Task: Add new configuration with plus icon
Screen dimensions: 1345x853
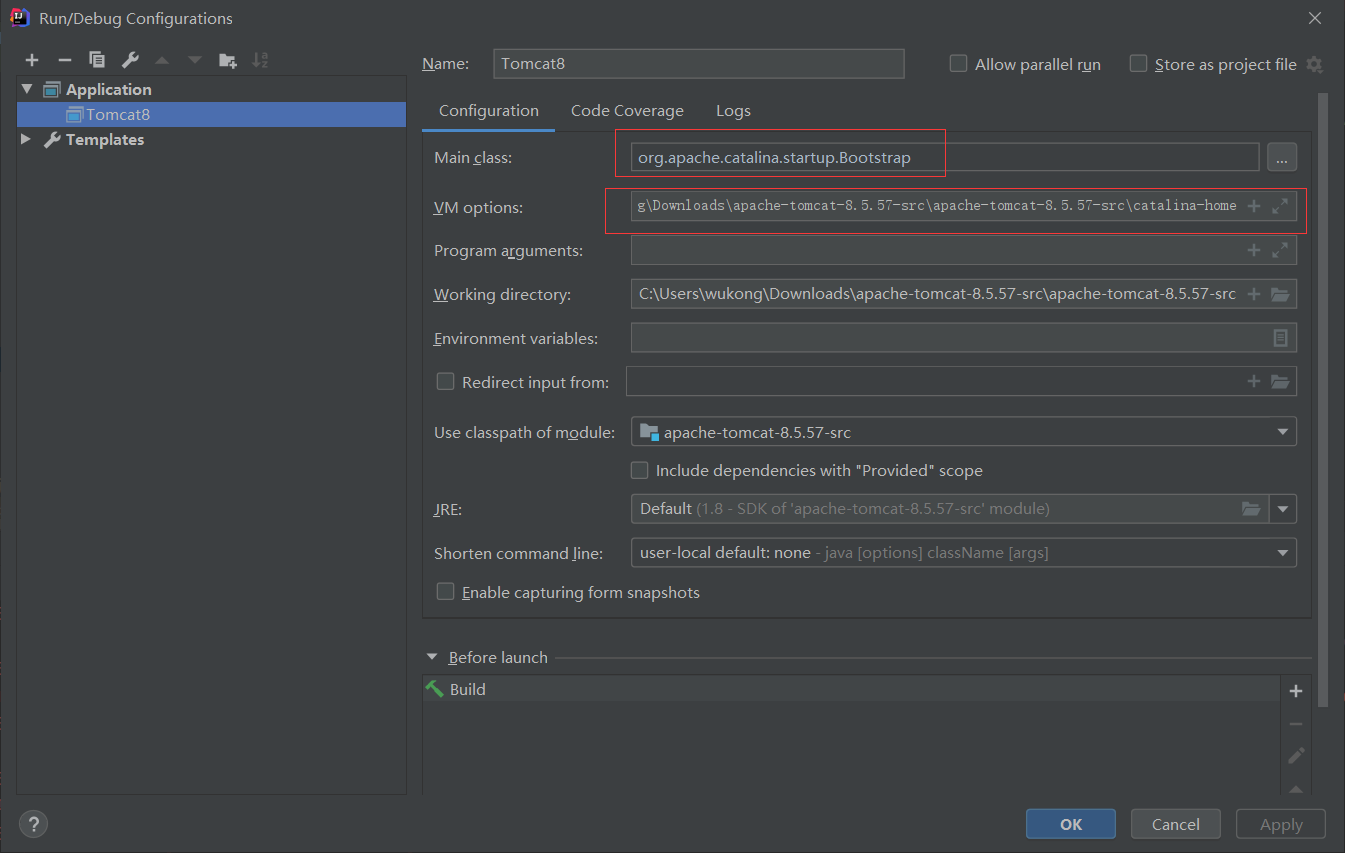Action: (32, 60)
